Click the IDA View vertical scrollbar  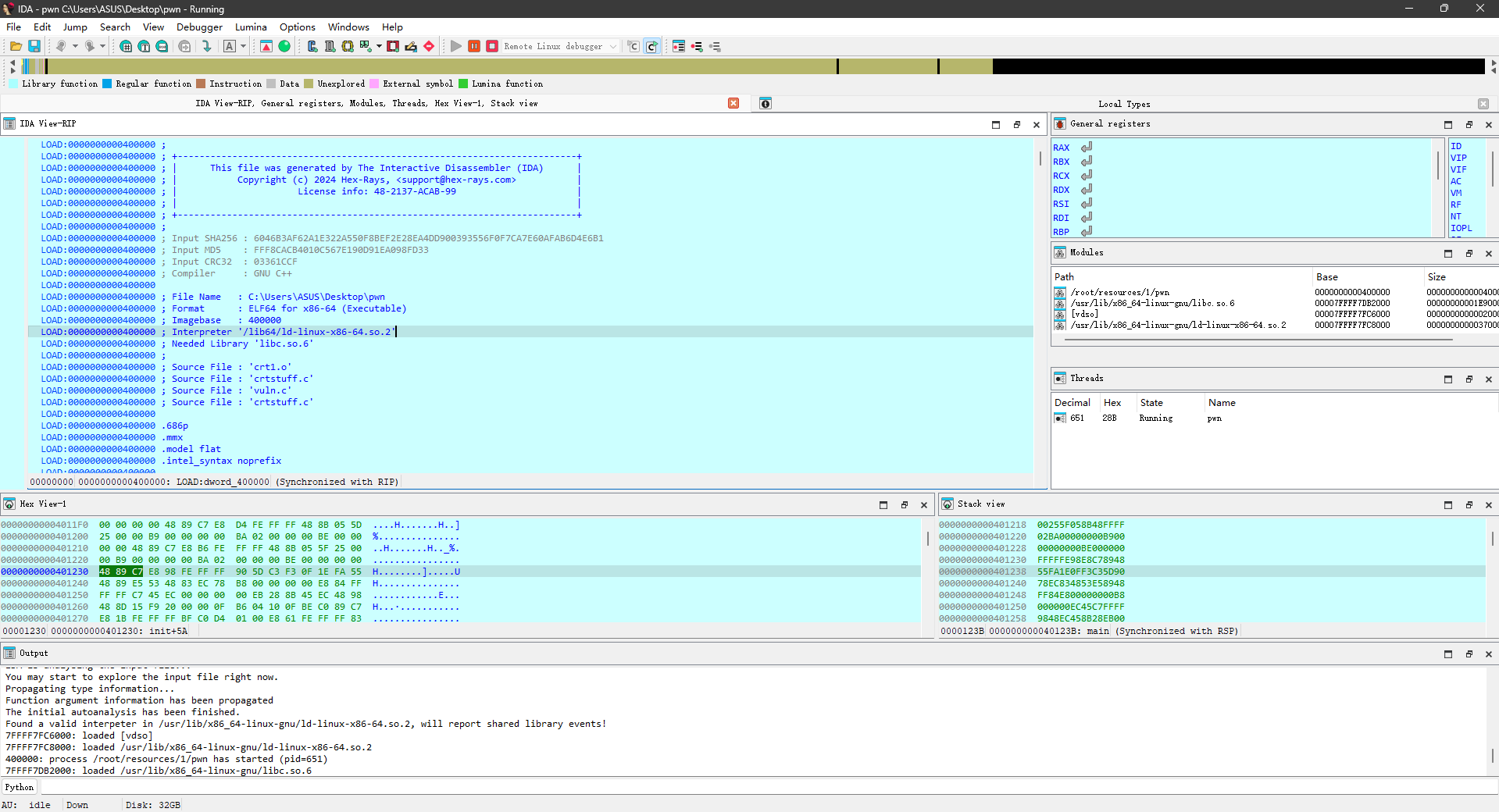(x=1040, y=304)
